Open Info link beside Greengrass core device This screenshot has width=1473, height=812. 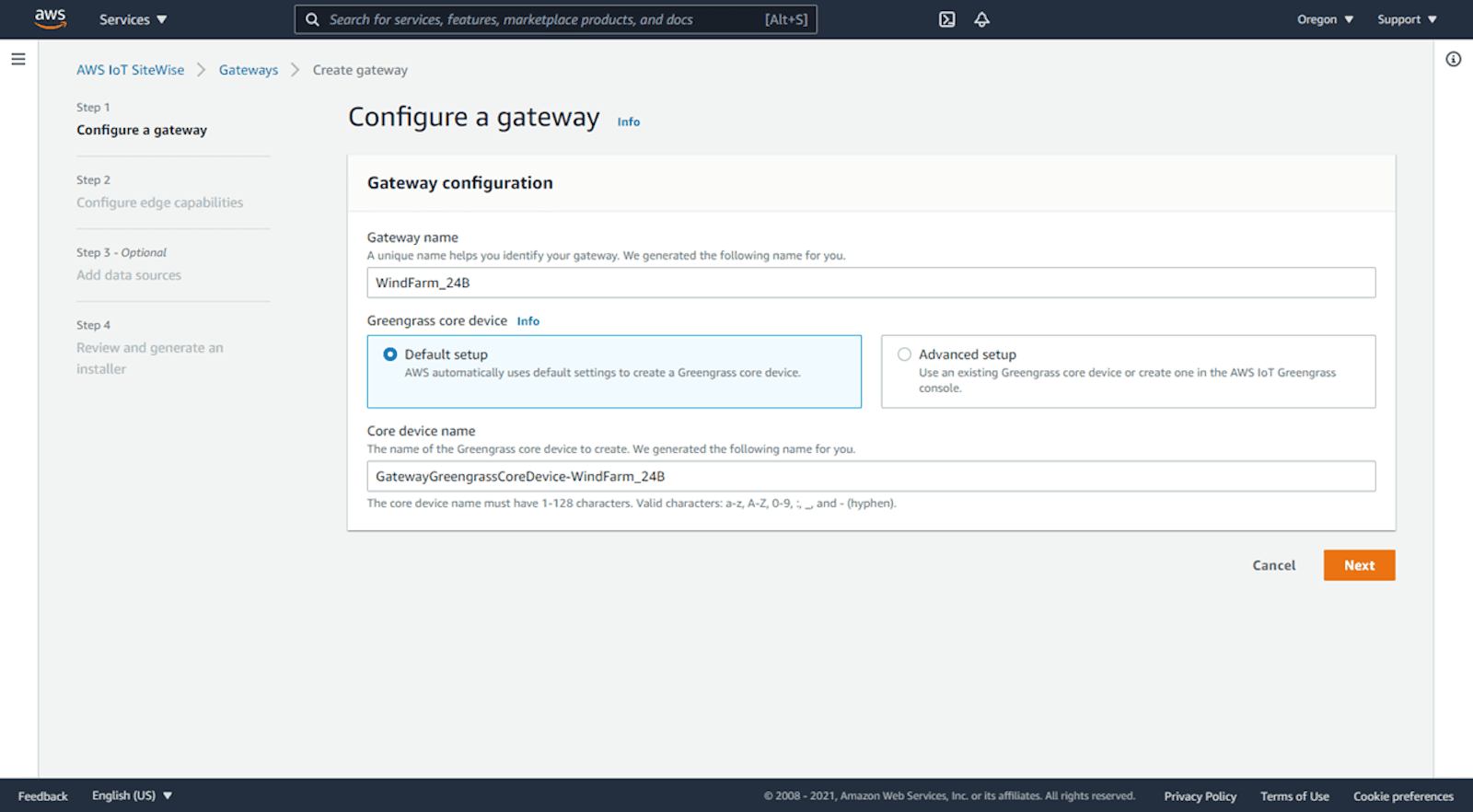(x=528, y=321)
